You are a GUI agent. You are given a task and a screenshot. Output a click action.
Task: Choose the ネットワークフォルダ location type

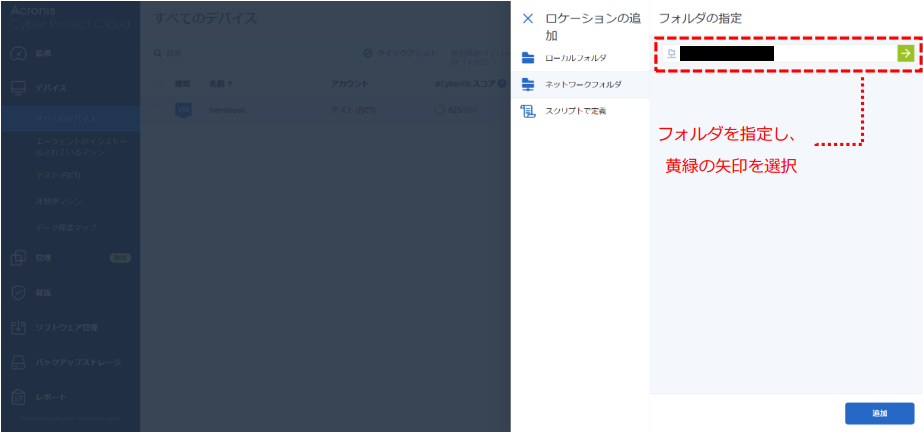click(581, 85)
